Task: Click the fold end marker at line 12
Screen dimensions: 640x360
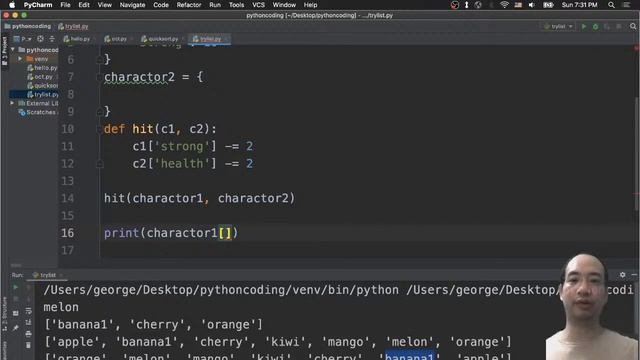Action: (99, 164)
